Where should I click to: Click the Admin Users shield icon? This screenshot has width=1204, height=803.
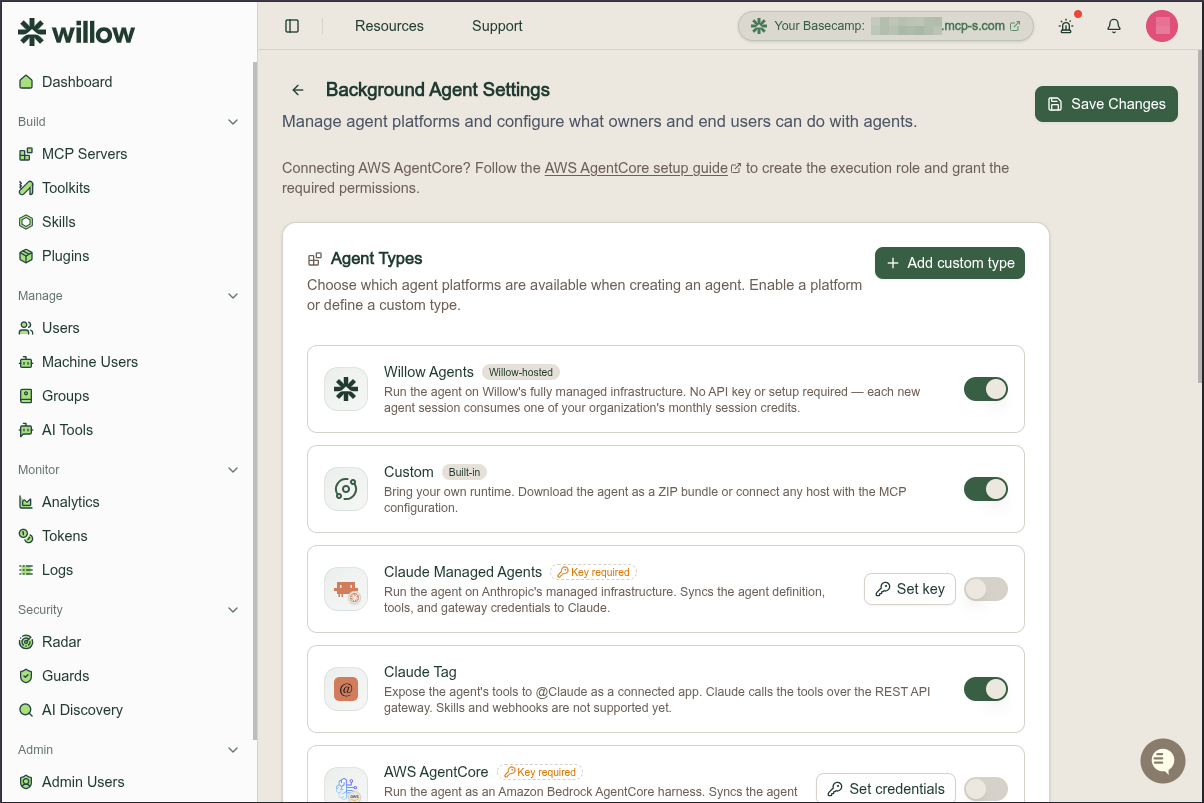point(26,782)
